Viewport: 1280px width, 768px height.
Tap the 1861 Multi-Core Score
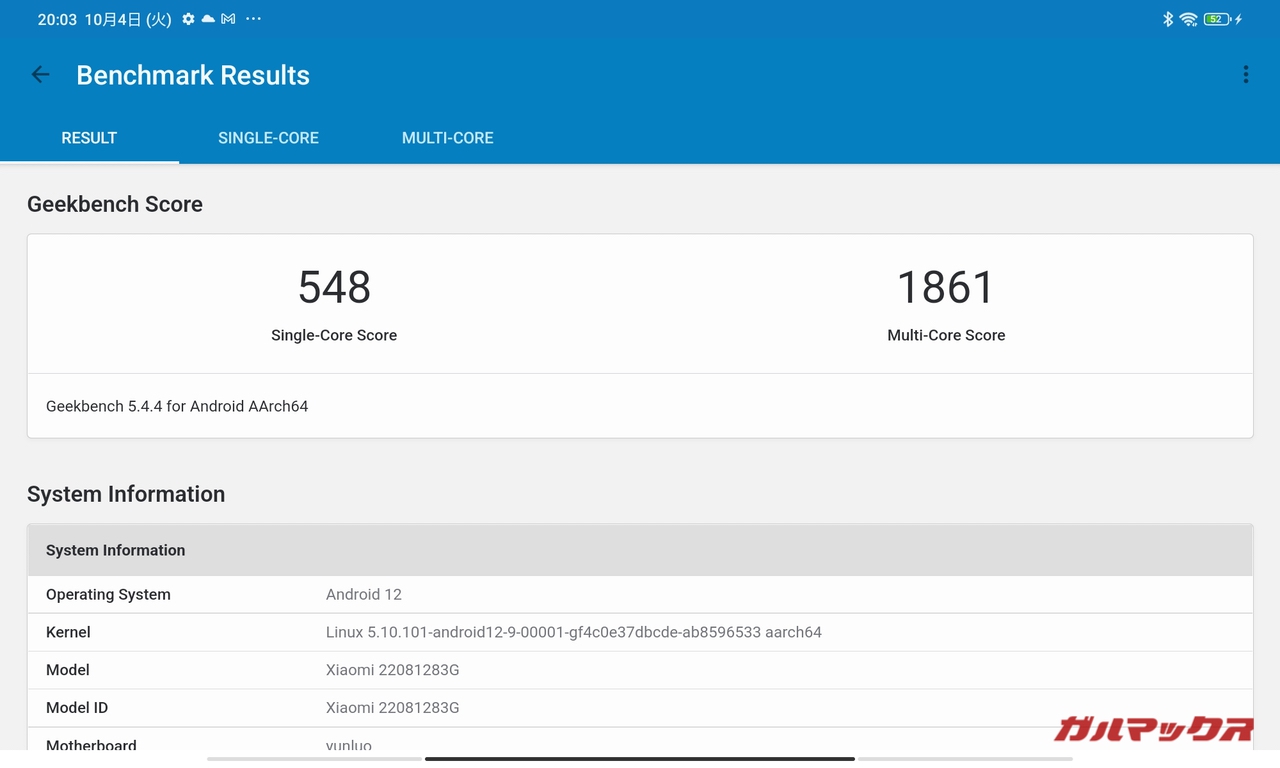coord(946,288)
